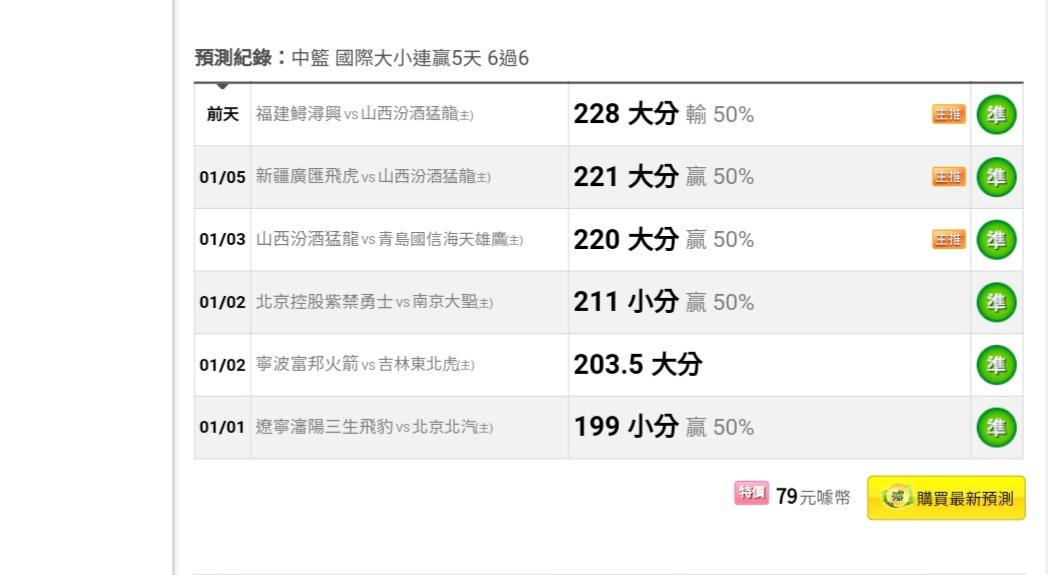This screenshot has width=1049, height=575.
Task: Click green 準 badge in 220 大分 row
Action: coord(996,240)
